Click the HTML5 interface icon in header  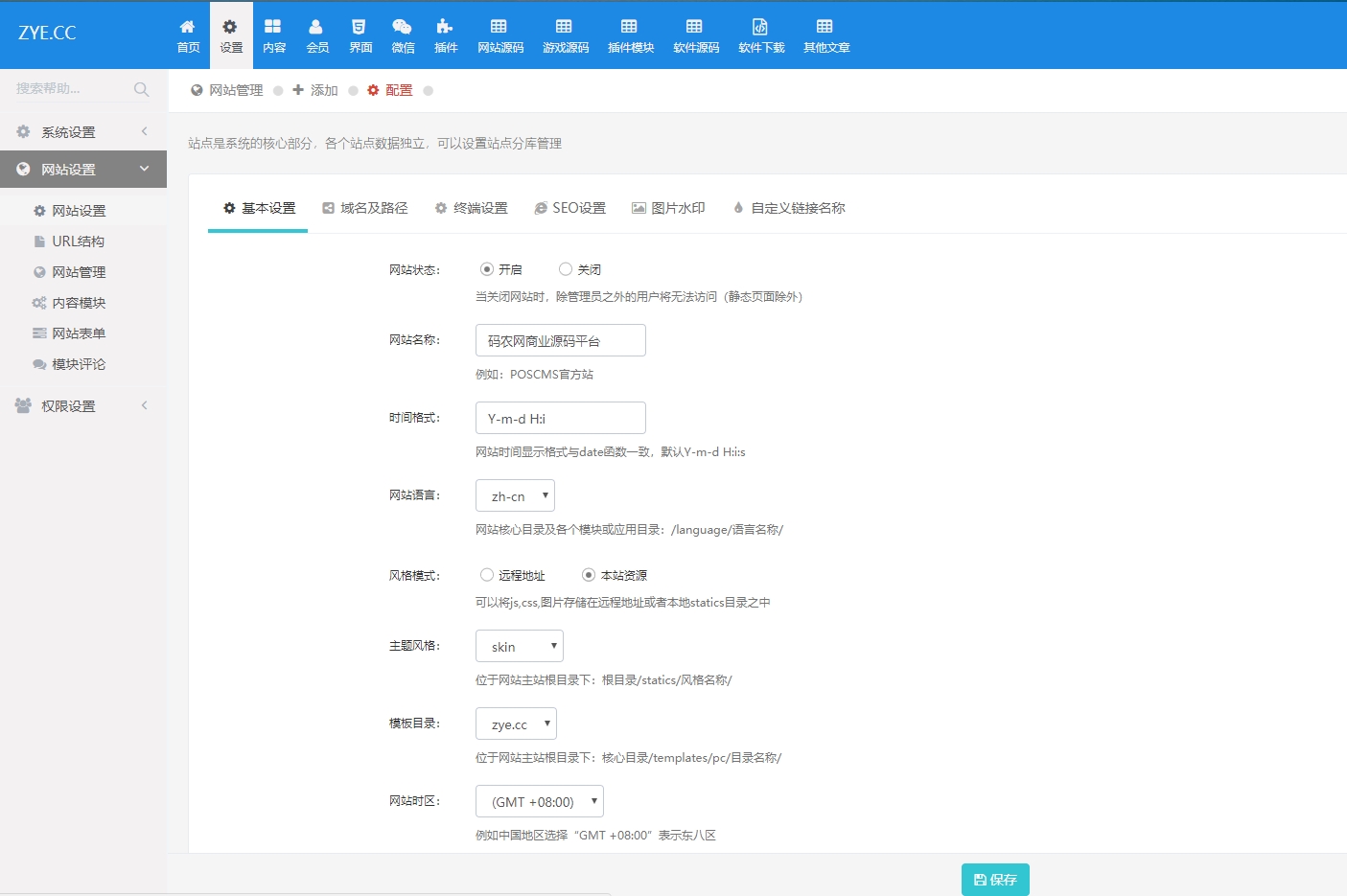pyautogui.click(x=360, y=27)
